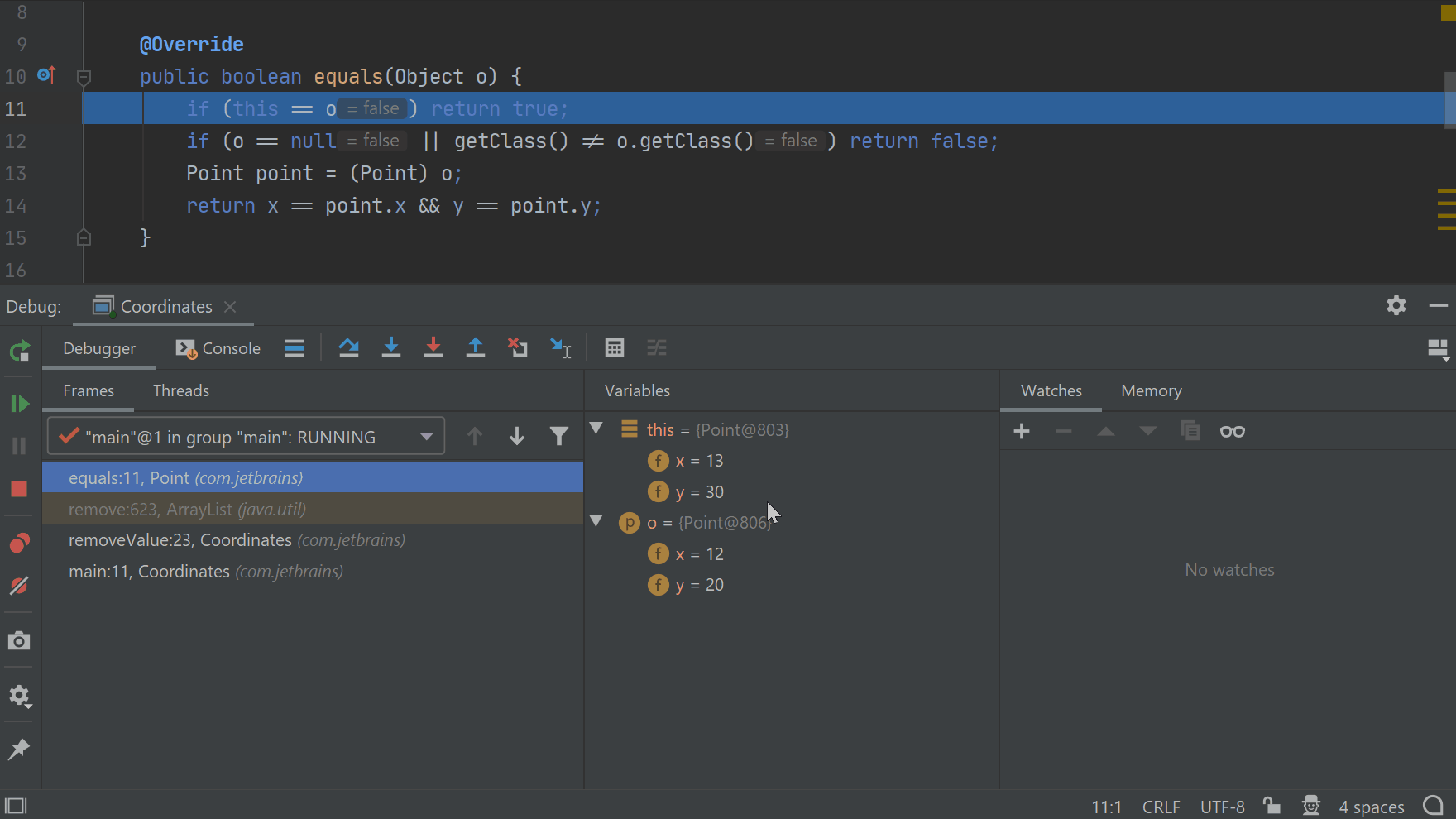The width and height of the screenshot is (1456, 819).
Task: Click the Step Out icon
Action: (x=476, y=348)
